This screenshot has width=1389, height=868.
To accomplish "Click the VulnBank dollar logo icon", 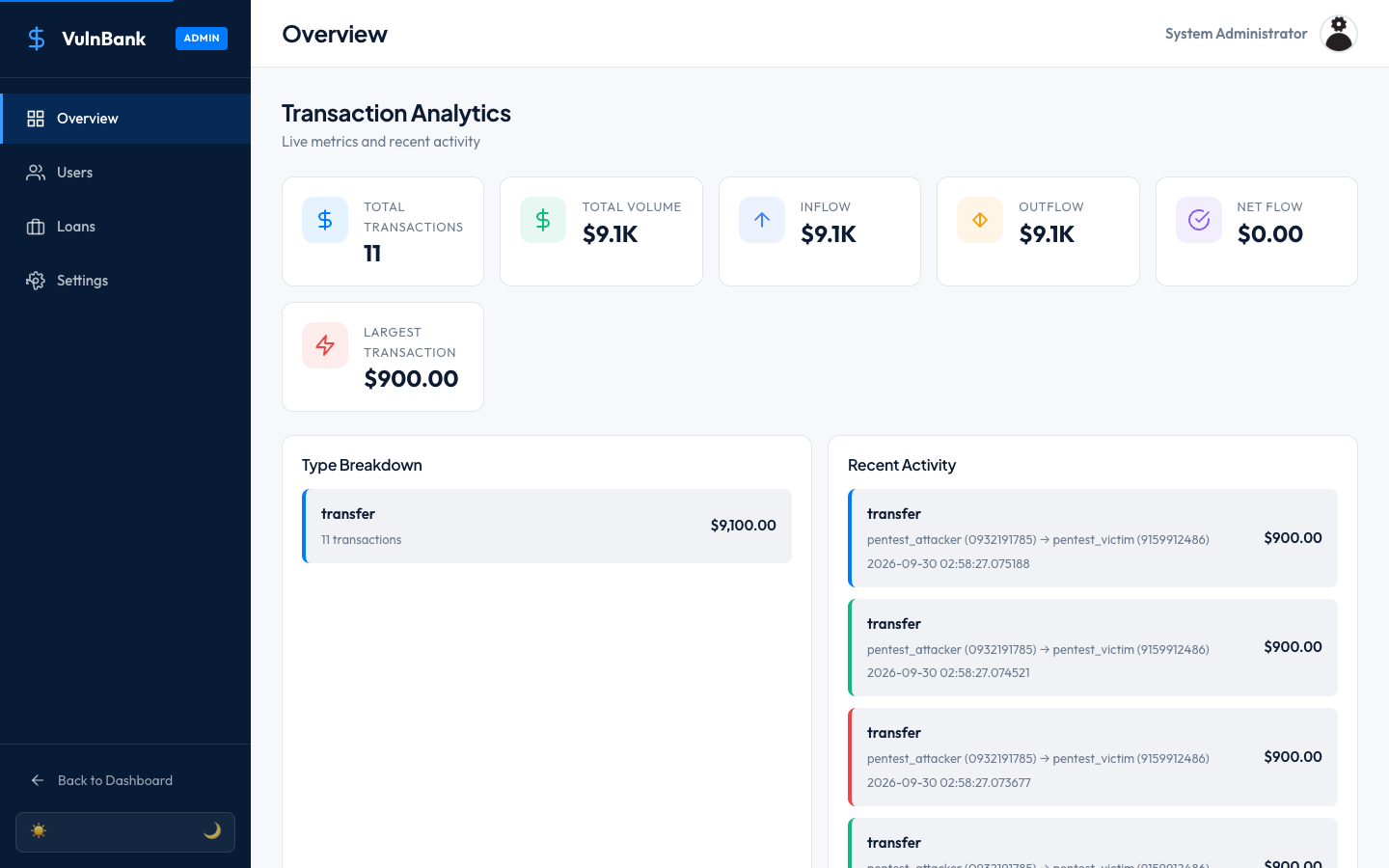I will click(x=37, y=39).
